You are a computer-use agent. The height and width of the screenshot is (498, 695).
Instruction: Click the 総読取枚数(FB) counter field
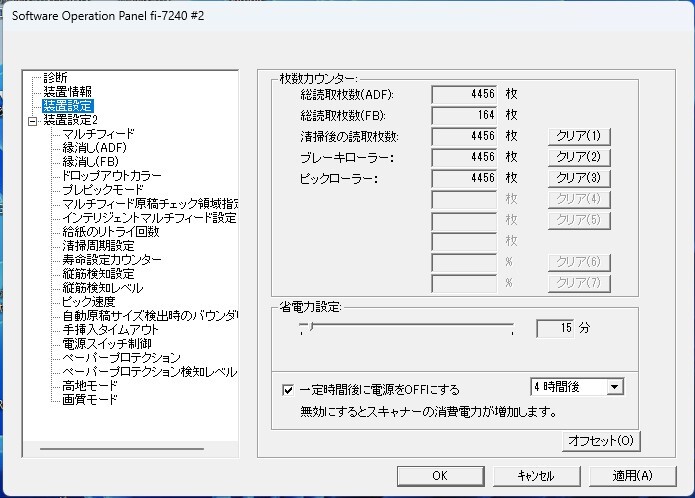point(464,115)
